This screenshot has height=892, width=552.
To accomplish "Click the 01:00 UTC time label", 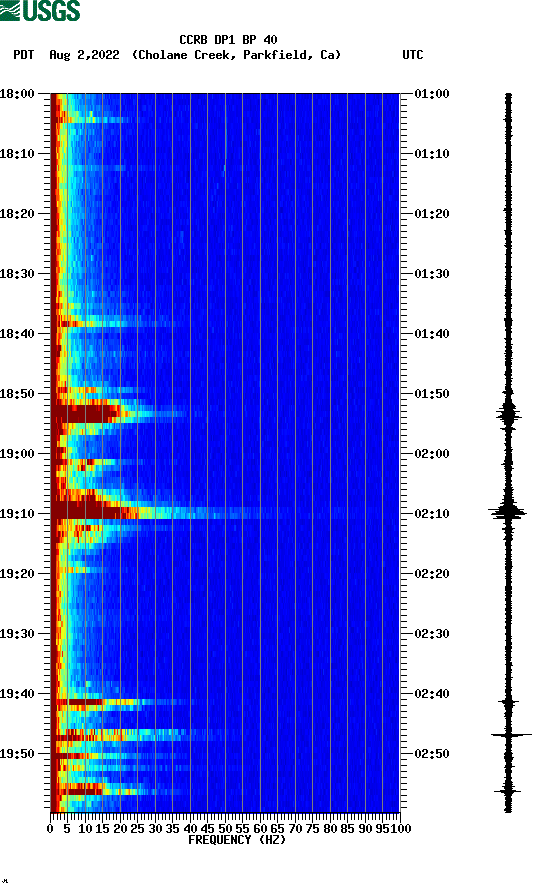I will click(x=432, y=94).
